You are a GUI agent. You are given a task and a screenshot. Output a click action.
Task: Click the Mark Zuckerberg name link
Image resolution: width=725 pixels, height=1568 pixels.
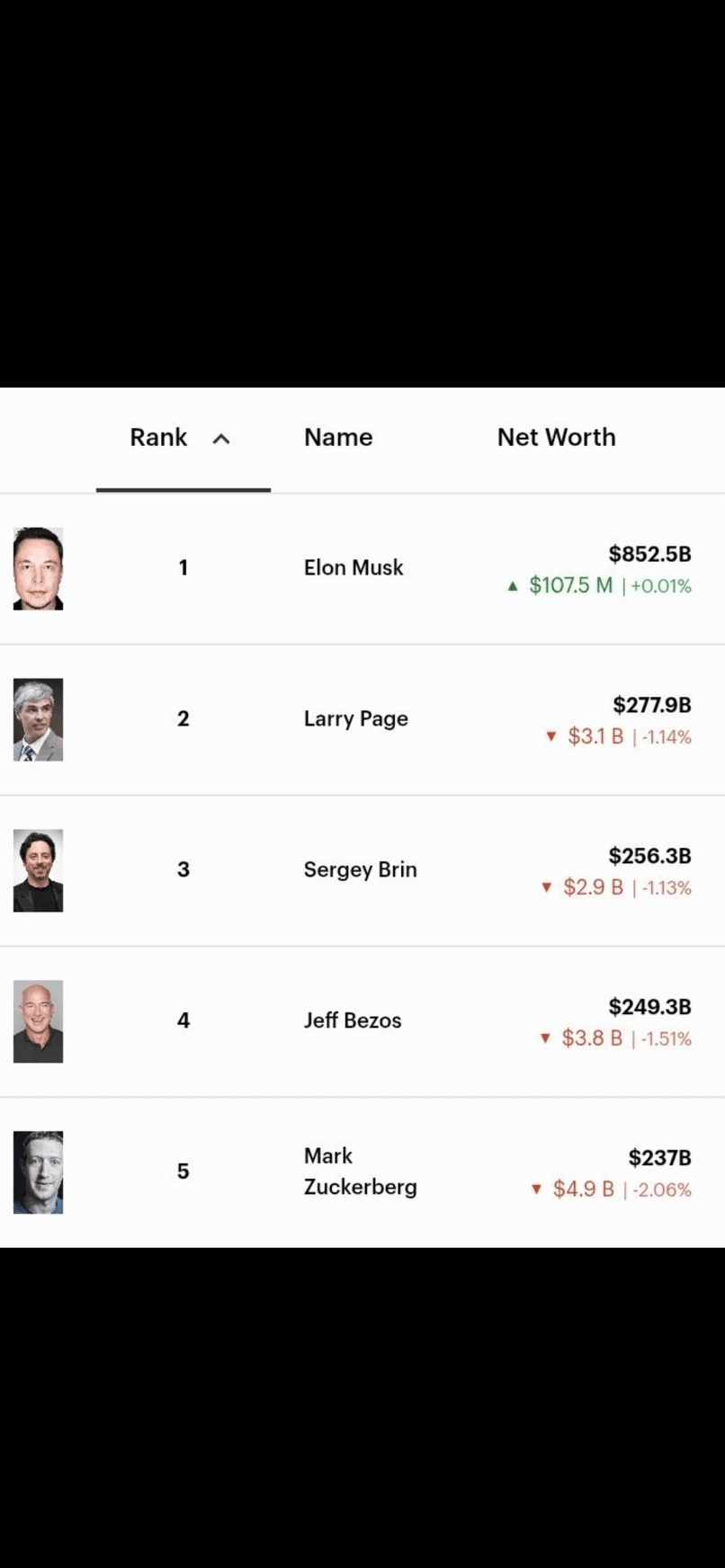pos(361,1171)
